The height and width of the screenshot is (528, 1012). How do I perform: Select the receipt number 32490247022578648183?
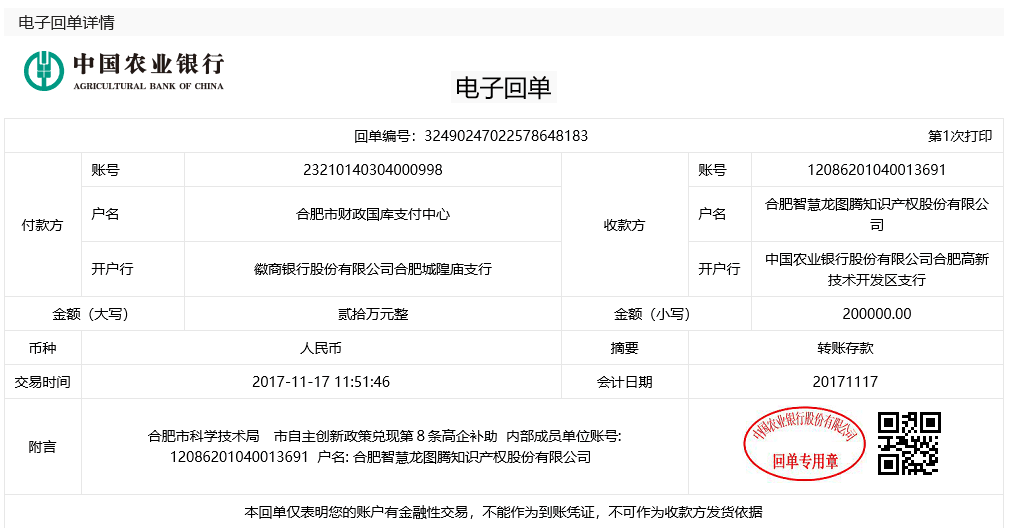pos(506,136)
